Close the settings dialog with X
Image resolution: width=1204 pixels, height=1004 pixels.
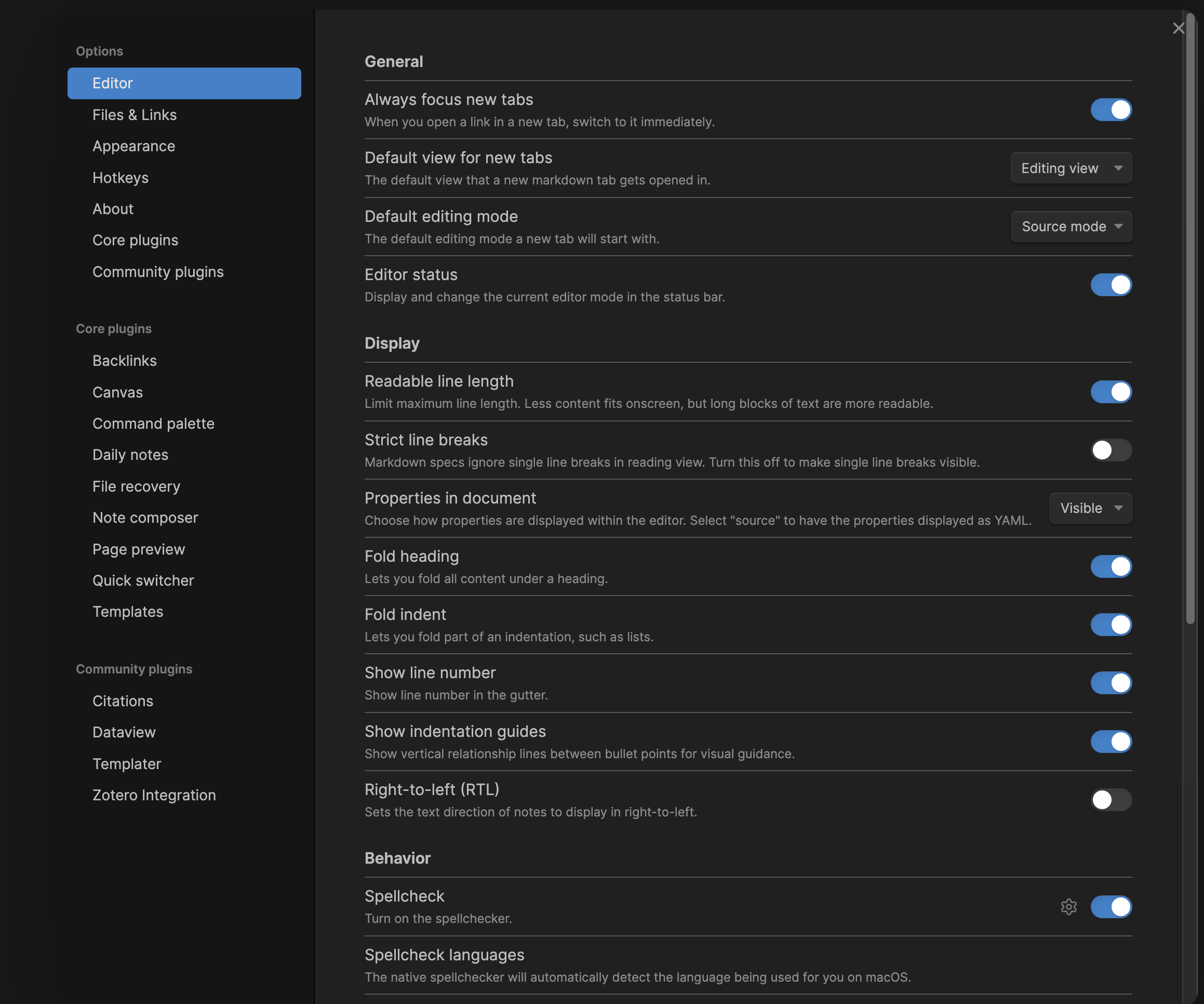click(x=1178, y=28)
